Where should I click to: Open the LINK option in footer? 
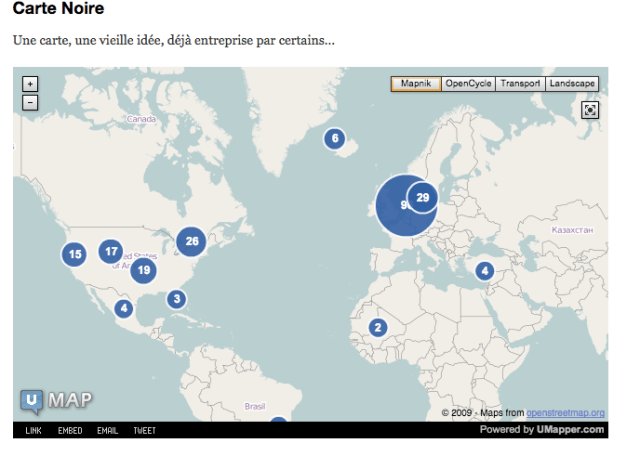click(33, 430)
